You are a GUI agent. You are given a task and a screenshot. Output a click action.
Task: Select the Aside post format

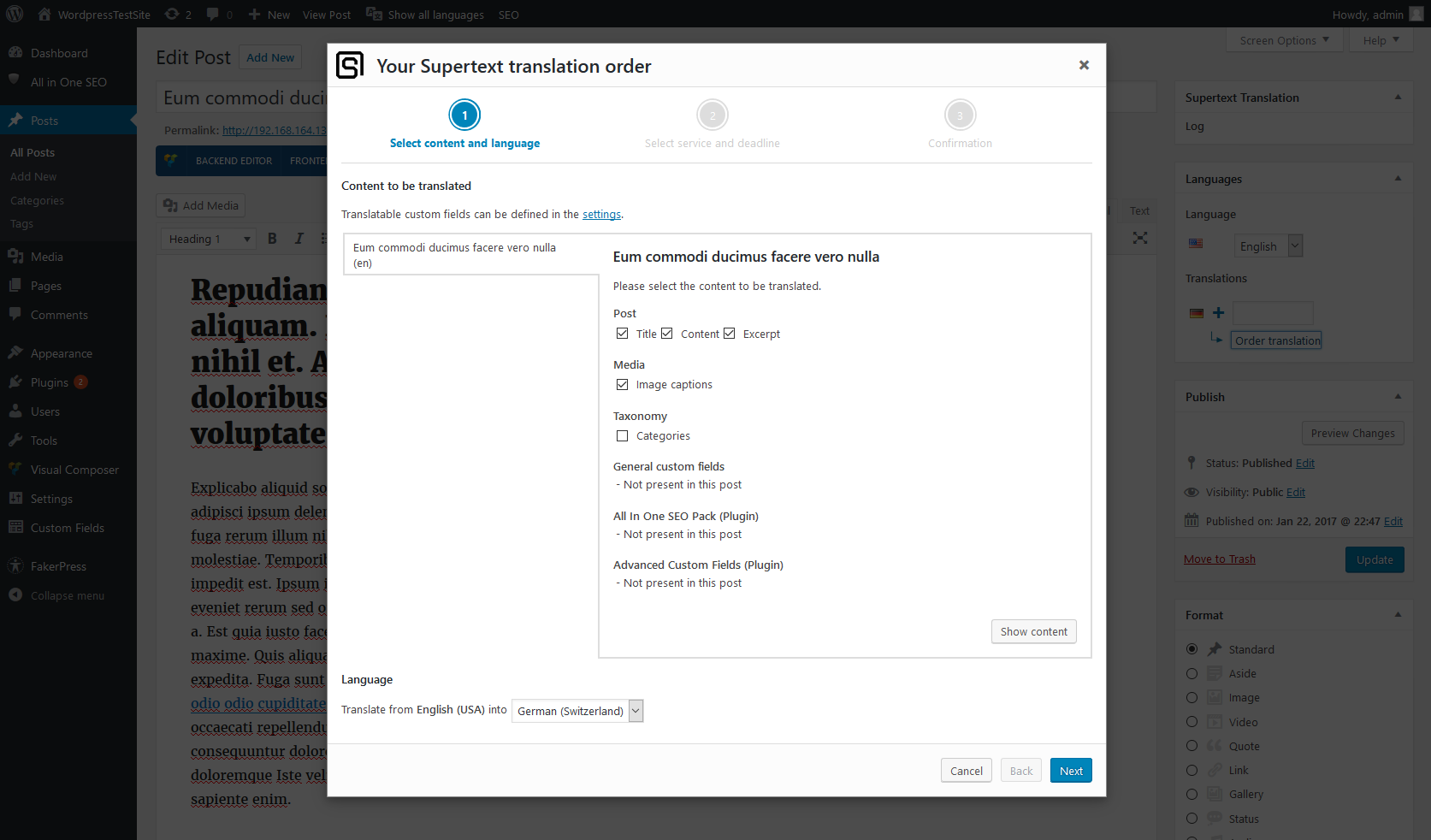[1192, 673]
